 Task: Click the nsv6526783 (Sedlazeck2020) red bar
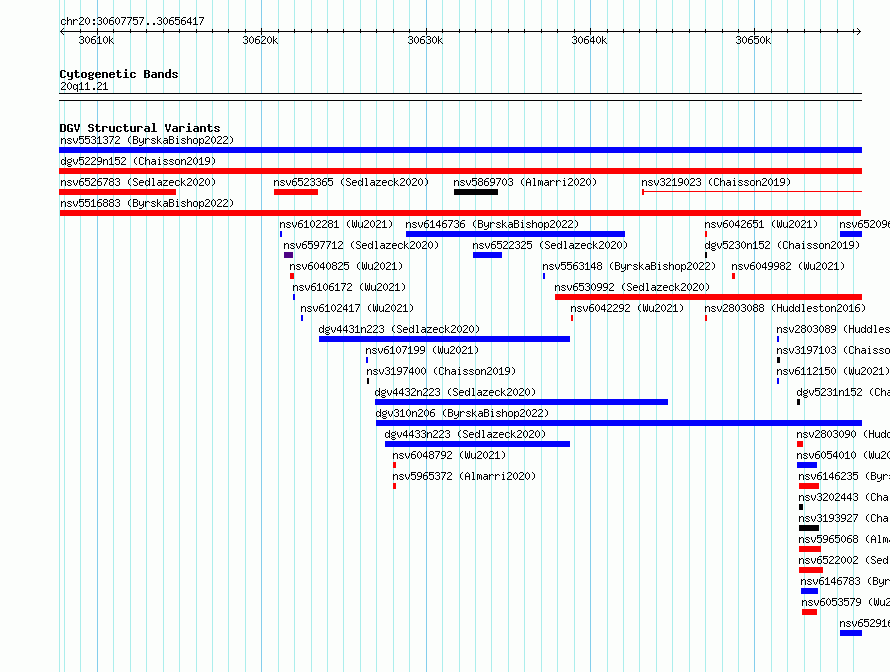click(x=117, y=192)
